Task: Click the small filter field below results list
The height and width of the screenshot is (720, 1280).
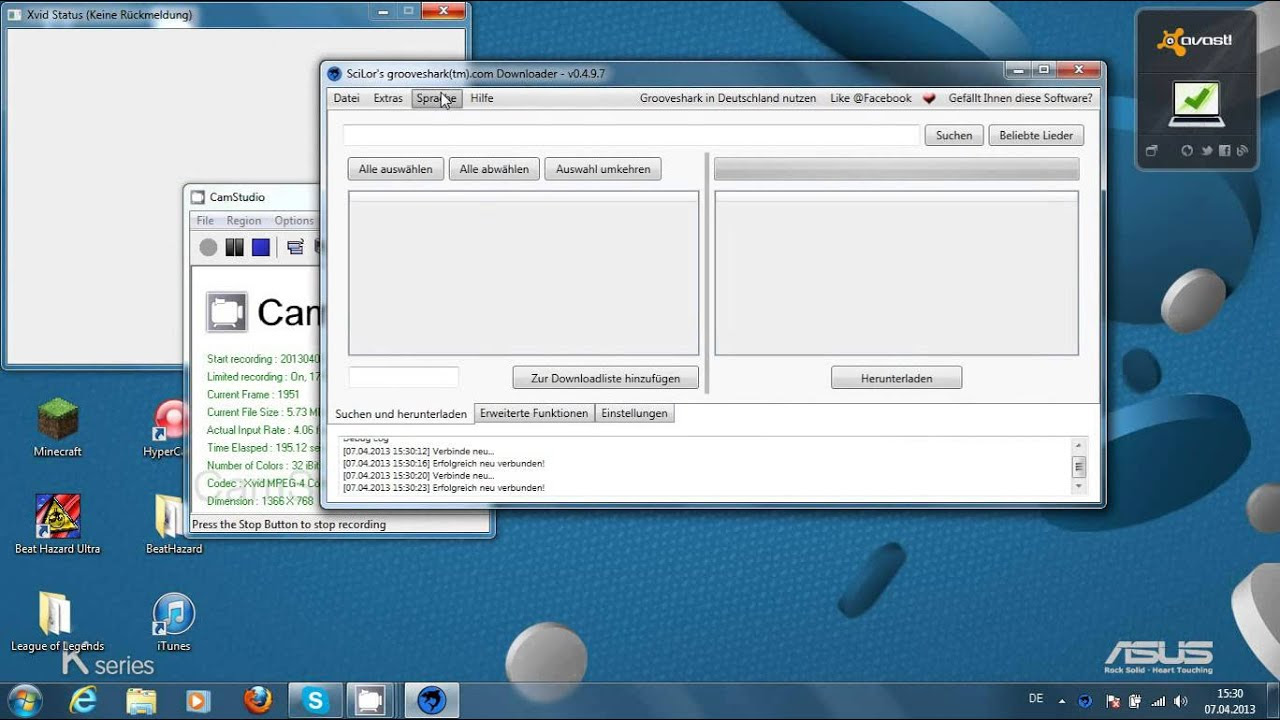Action: pos(403,377)
